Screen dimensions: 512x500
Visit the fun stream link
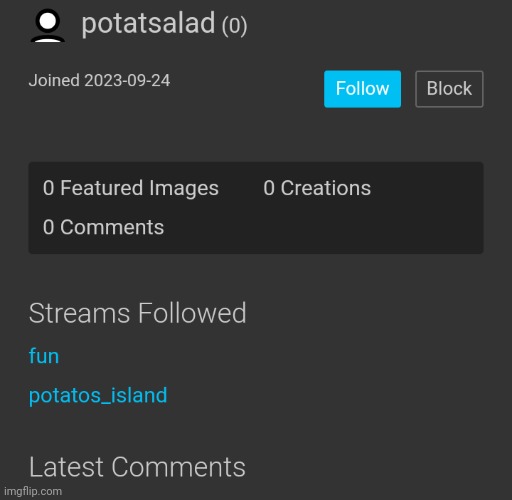[x=44, y=356]
